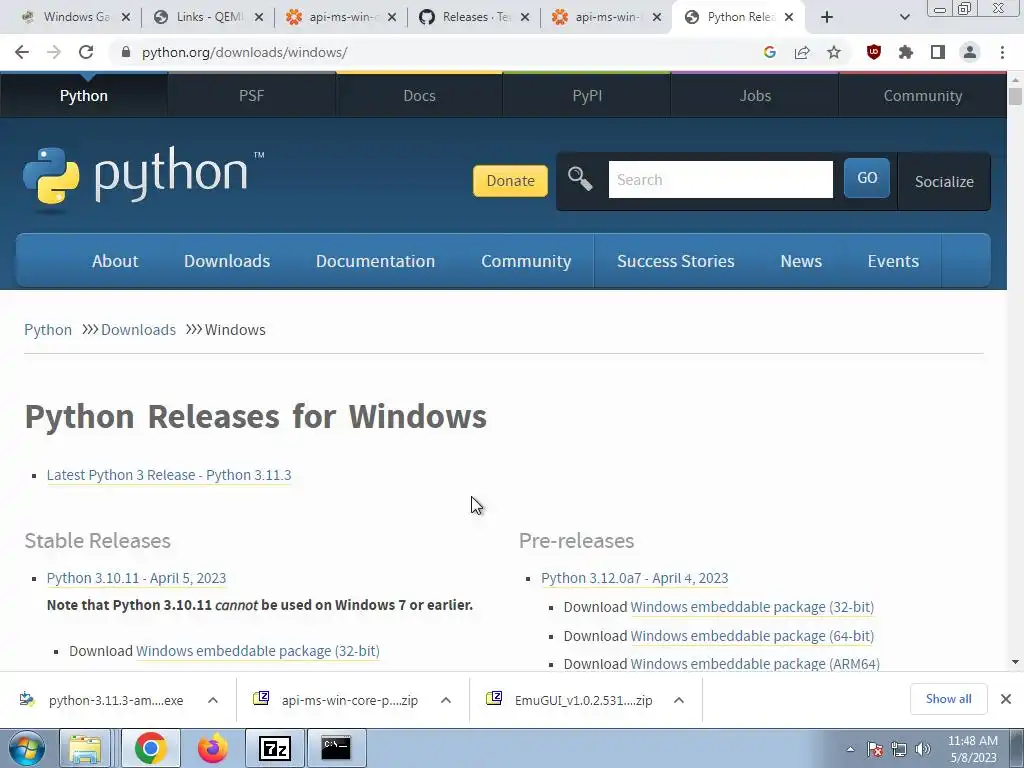Open the About navigation menu
This screenshot has width=1024, height=768.
coord(115,261)
